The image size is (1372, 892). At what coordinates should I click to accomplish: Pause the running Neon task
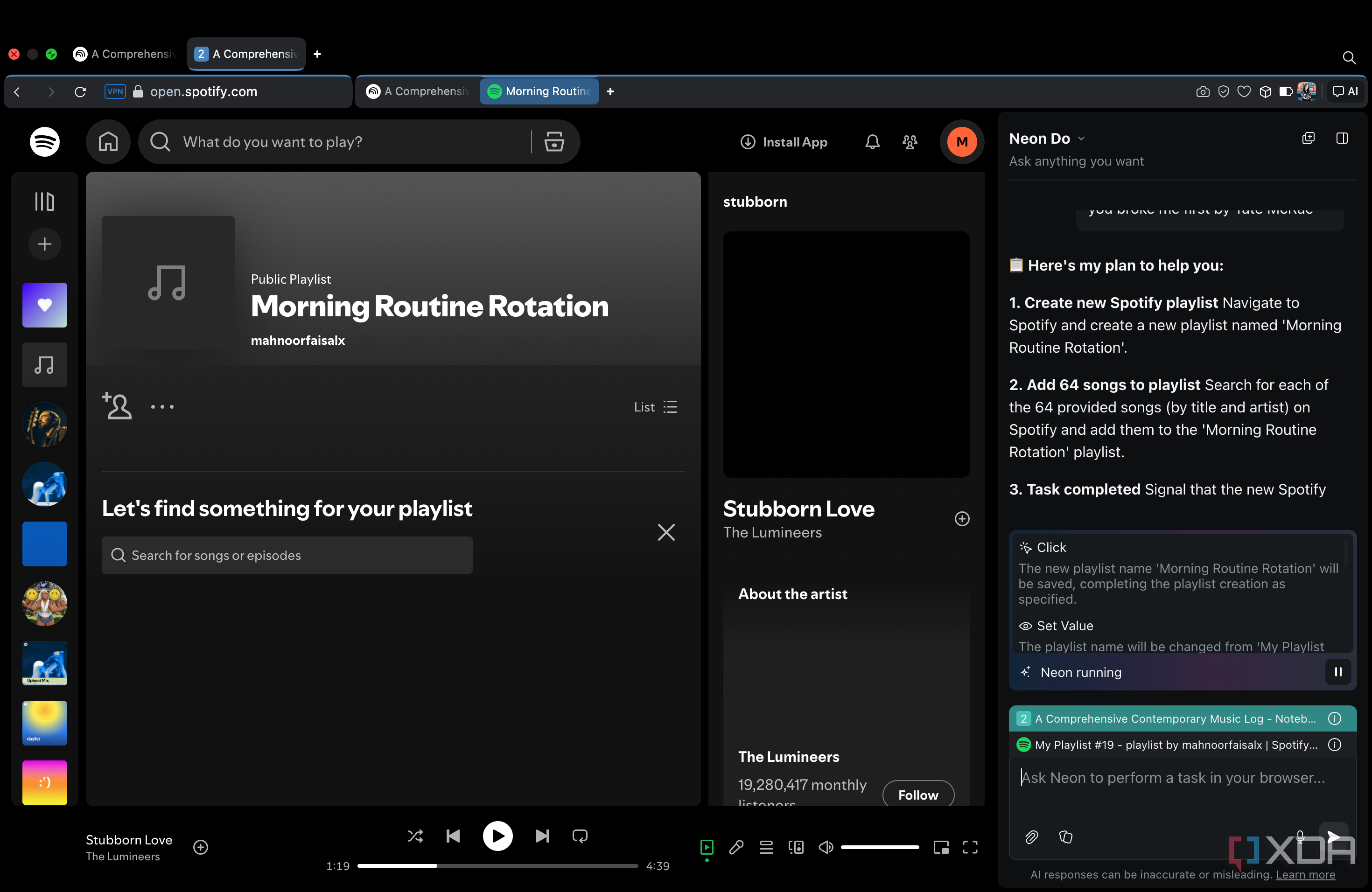1338,672
